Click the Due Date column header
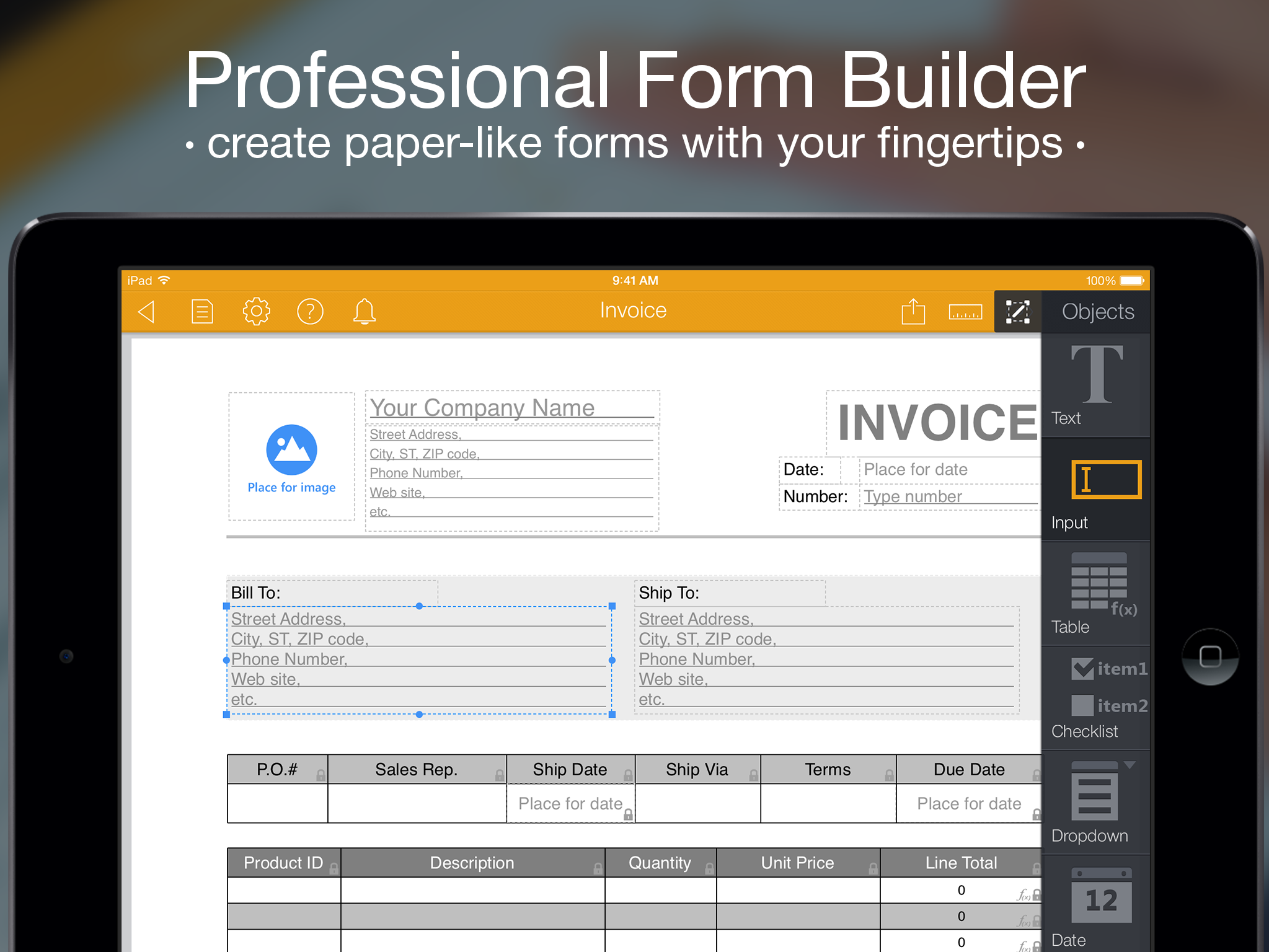Viewport: 1269px width, 952px height. (969, 769)
